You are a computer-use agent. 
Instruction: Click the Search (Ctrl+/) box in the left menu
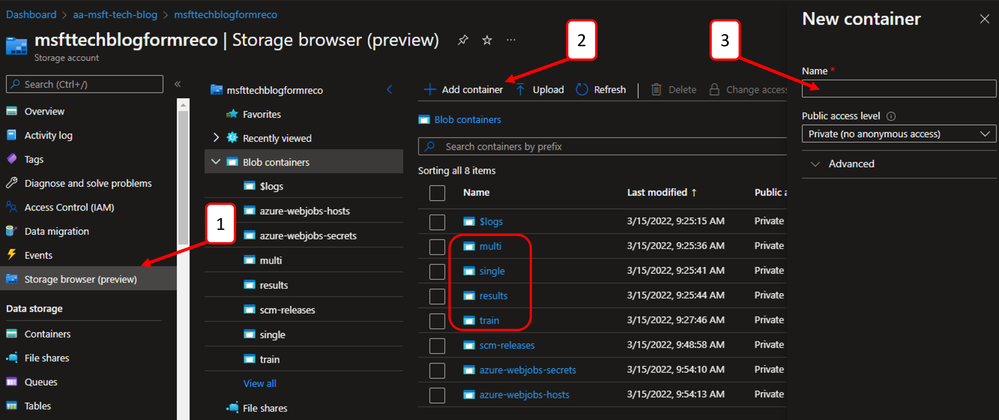pyautogui.click(x=84, y=84)
